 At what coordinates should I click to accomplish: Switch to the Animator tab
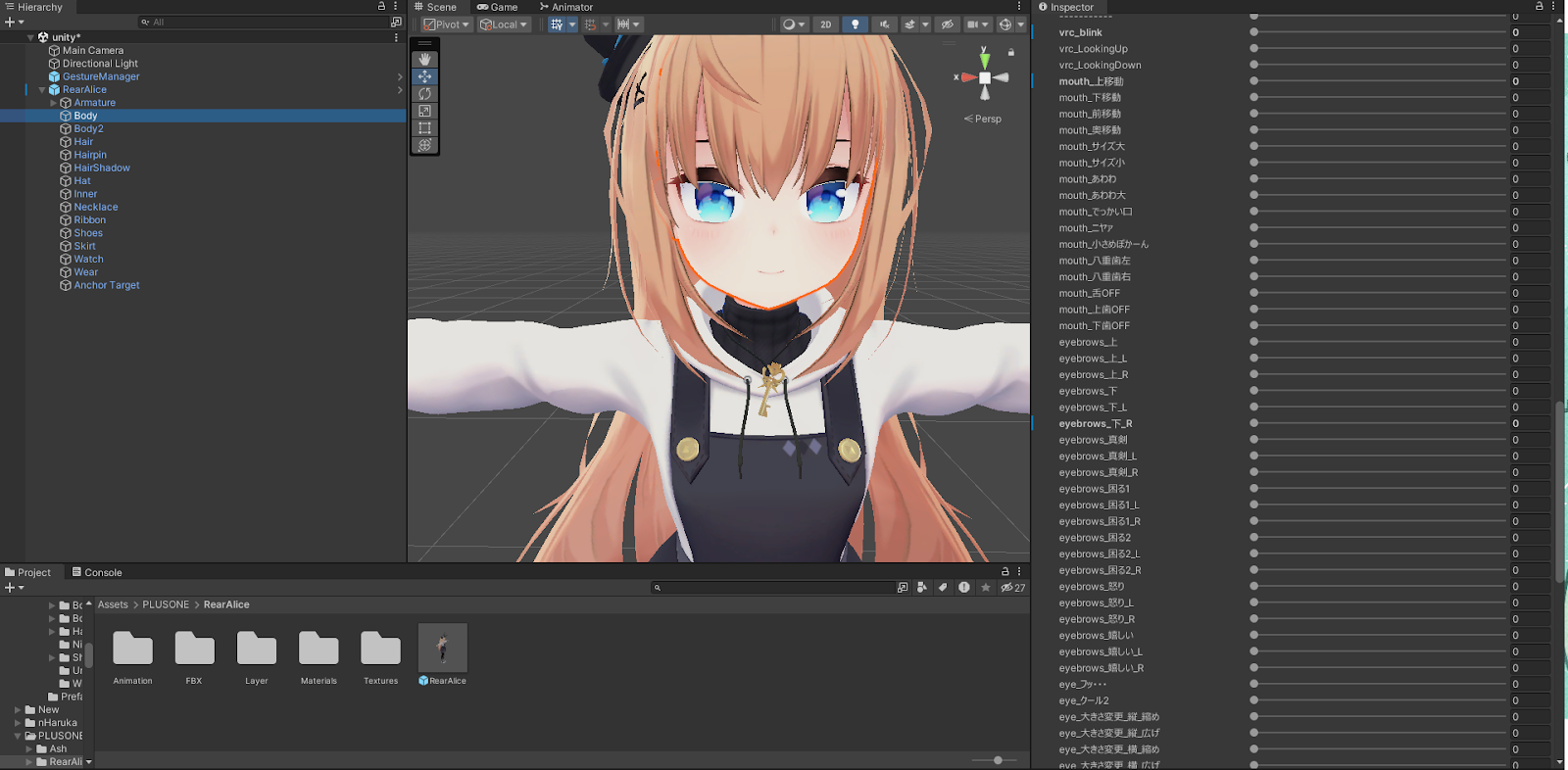[566, 7]
